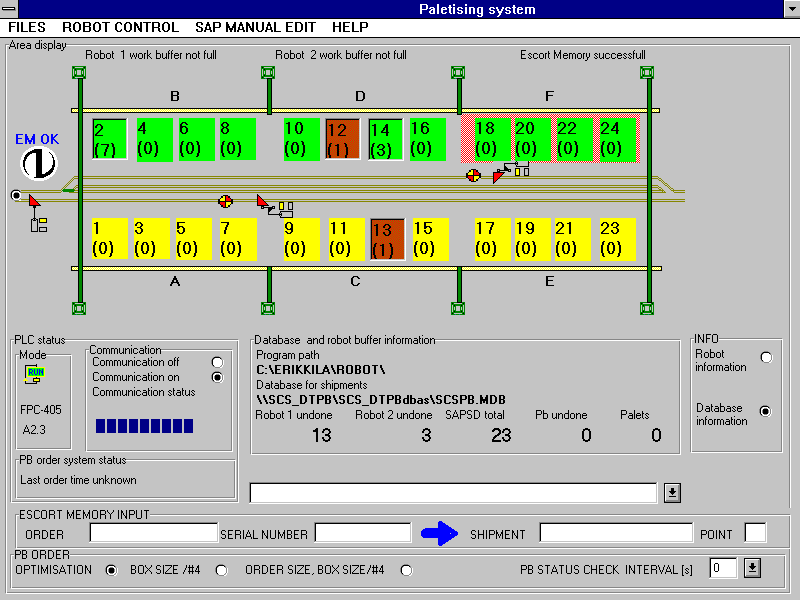
Task: Click the PB status interval value field
Action: 723,568
